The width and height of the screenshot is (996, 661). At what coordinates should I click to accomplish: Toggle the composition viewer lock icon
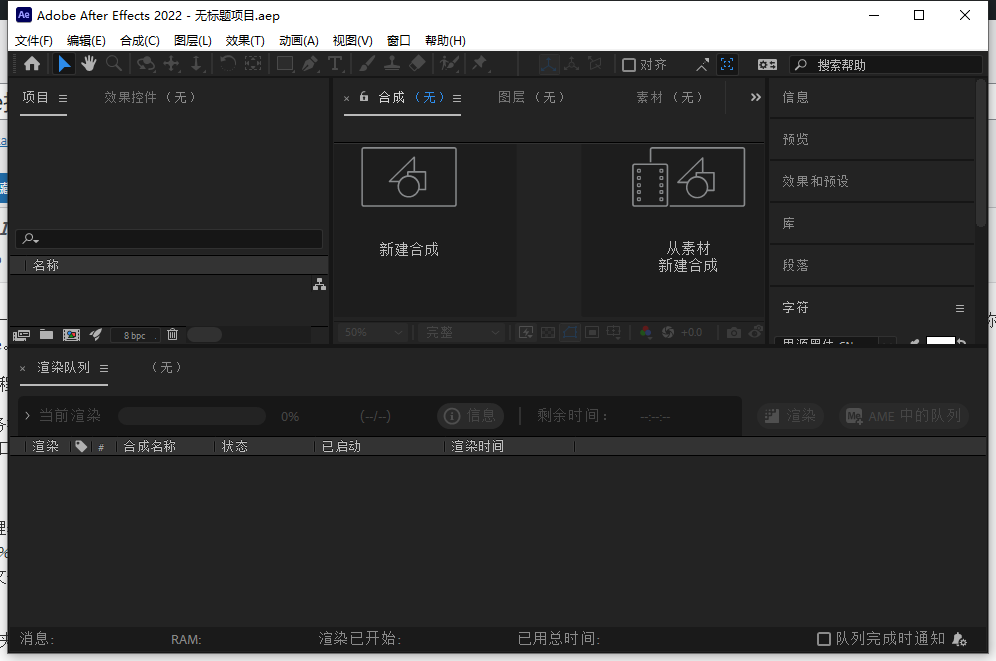364,97
